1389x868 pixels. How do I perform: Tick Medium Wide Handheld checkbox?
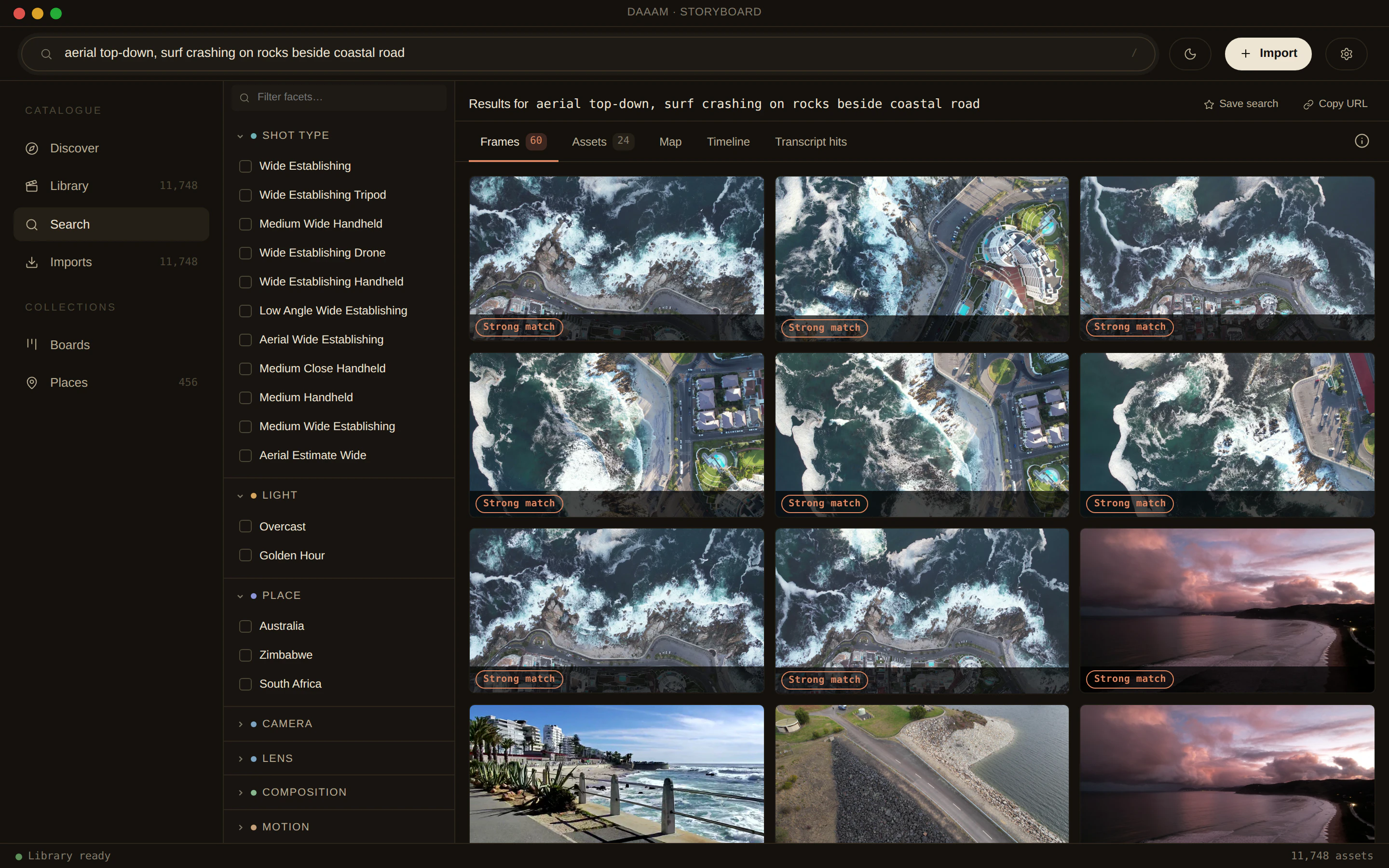click(x=245, y=224)
